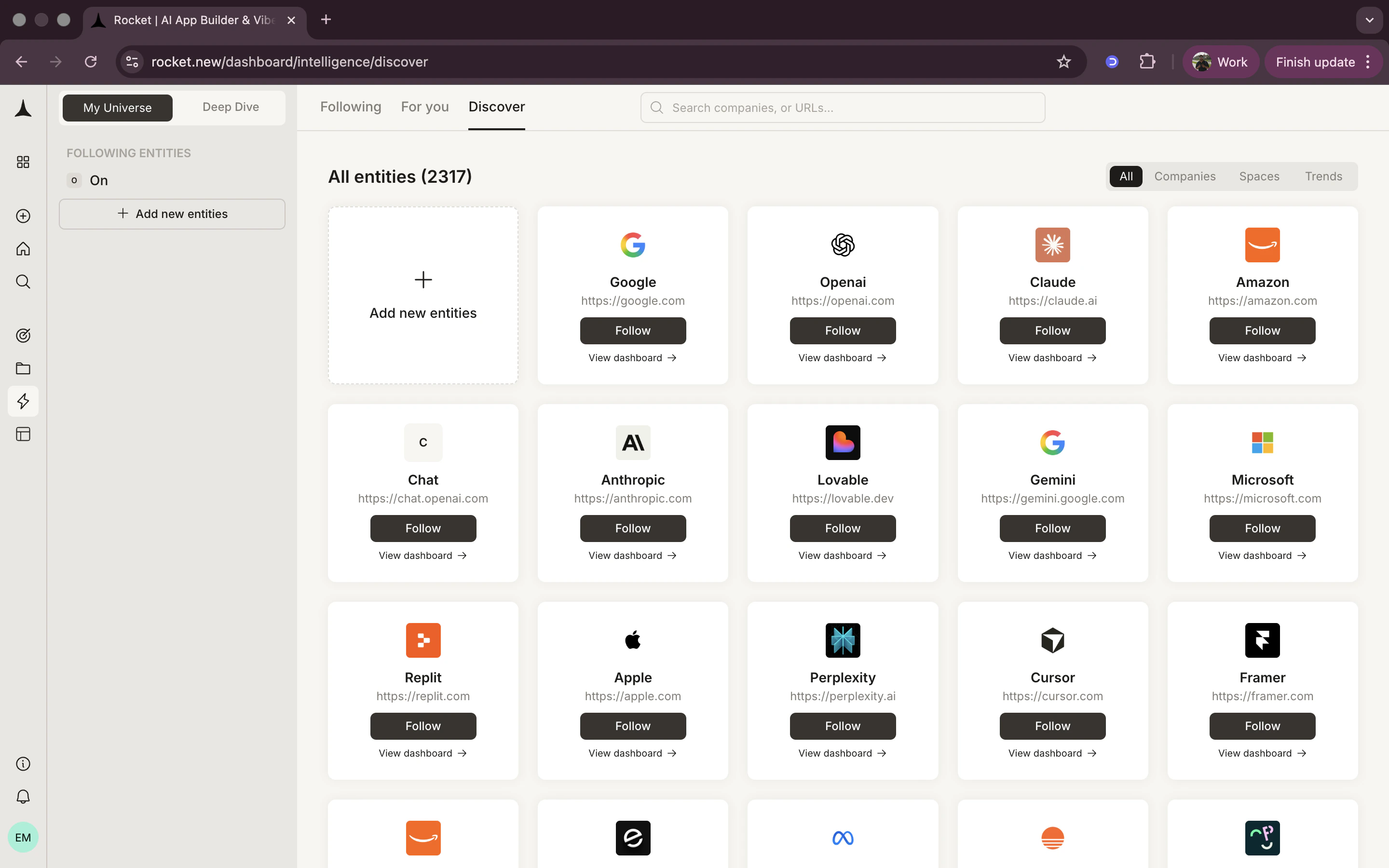View dashboard for Openai
The image size is (1389, 868).
coord(843,358)
